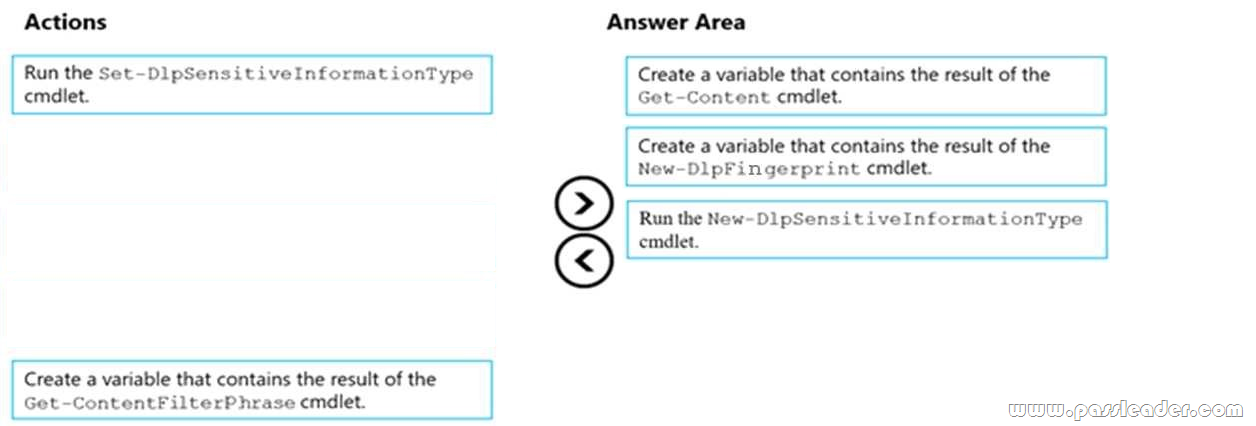Screen dimensions: 1256x426
Task: Click empty space under the last answer step
Action: [x=866, y=320]
